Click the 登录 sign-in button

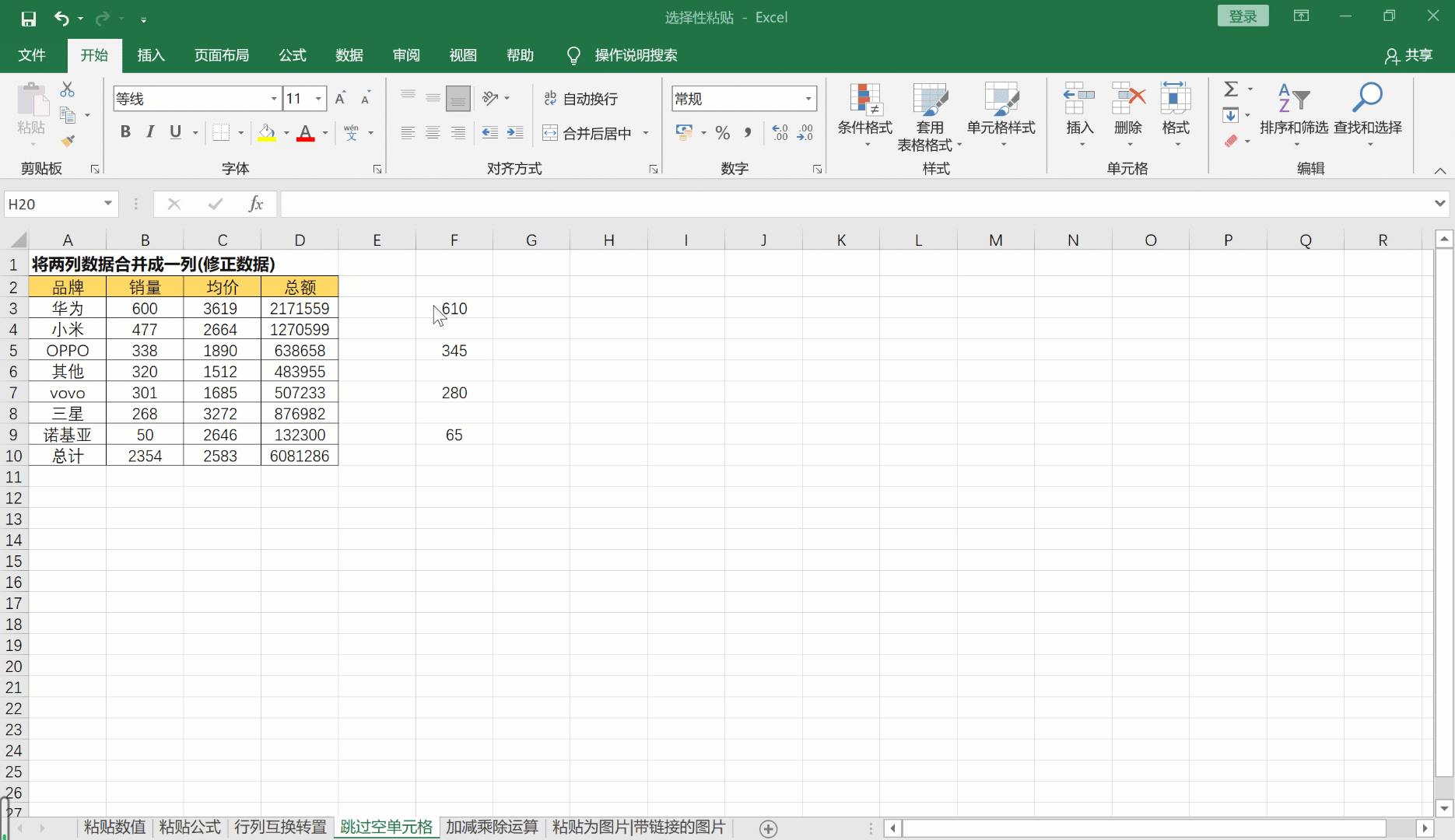[x=1243, y=16]
